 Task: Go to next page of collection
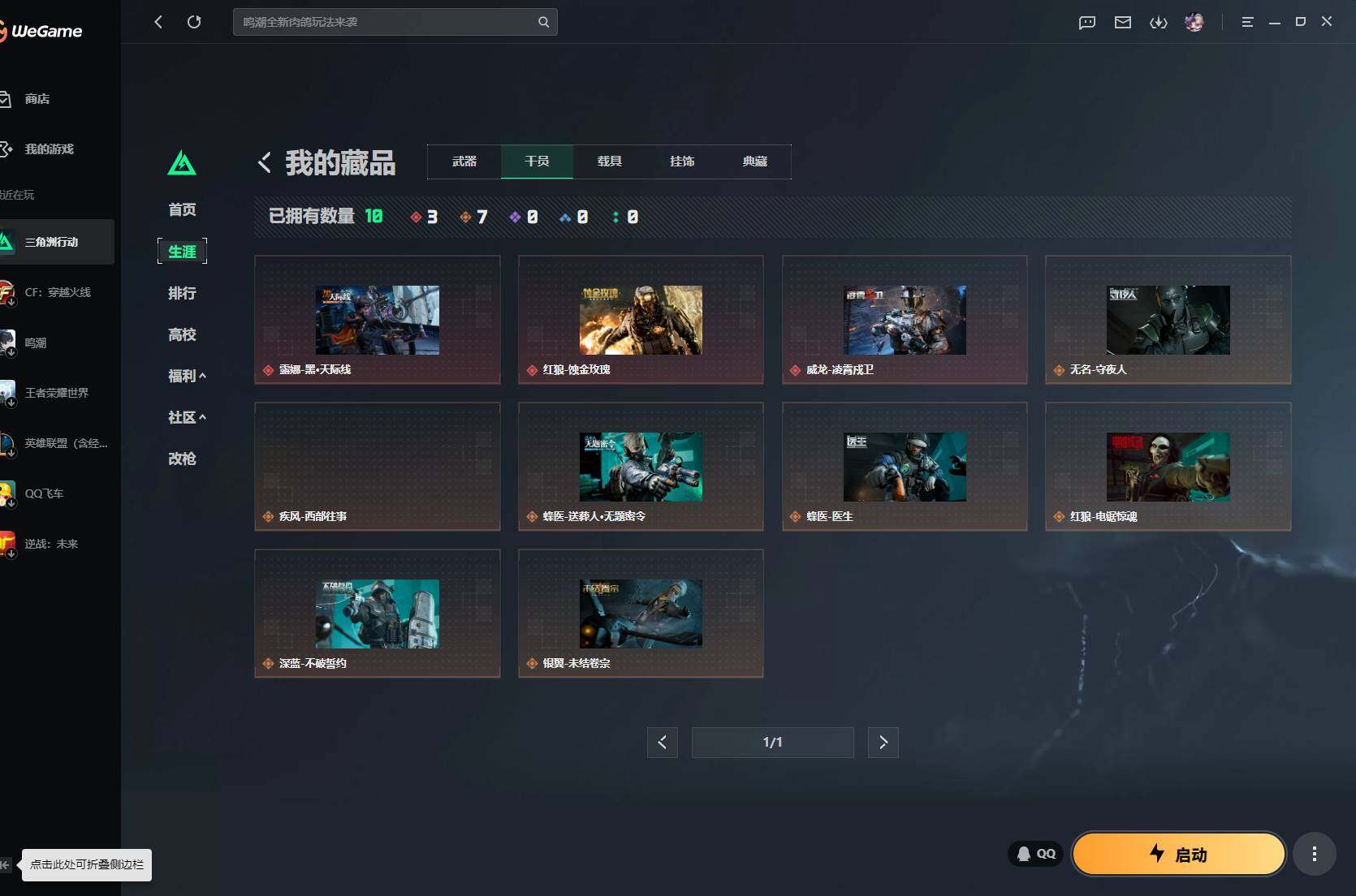pyautogui.click(x=883, y=742)
